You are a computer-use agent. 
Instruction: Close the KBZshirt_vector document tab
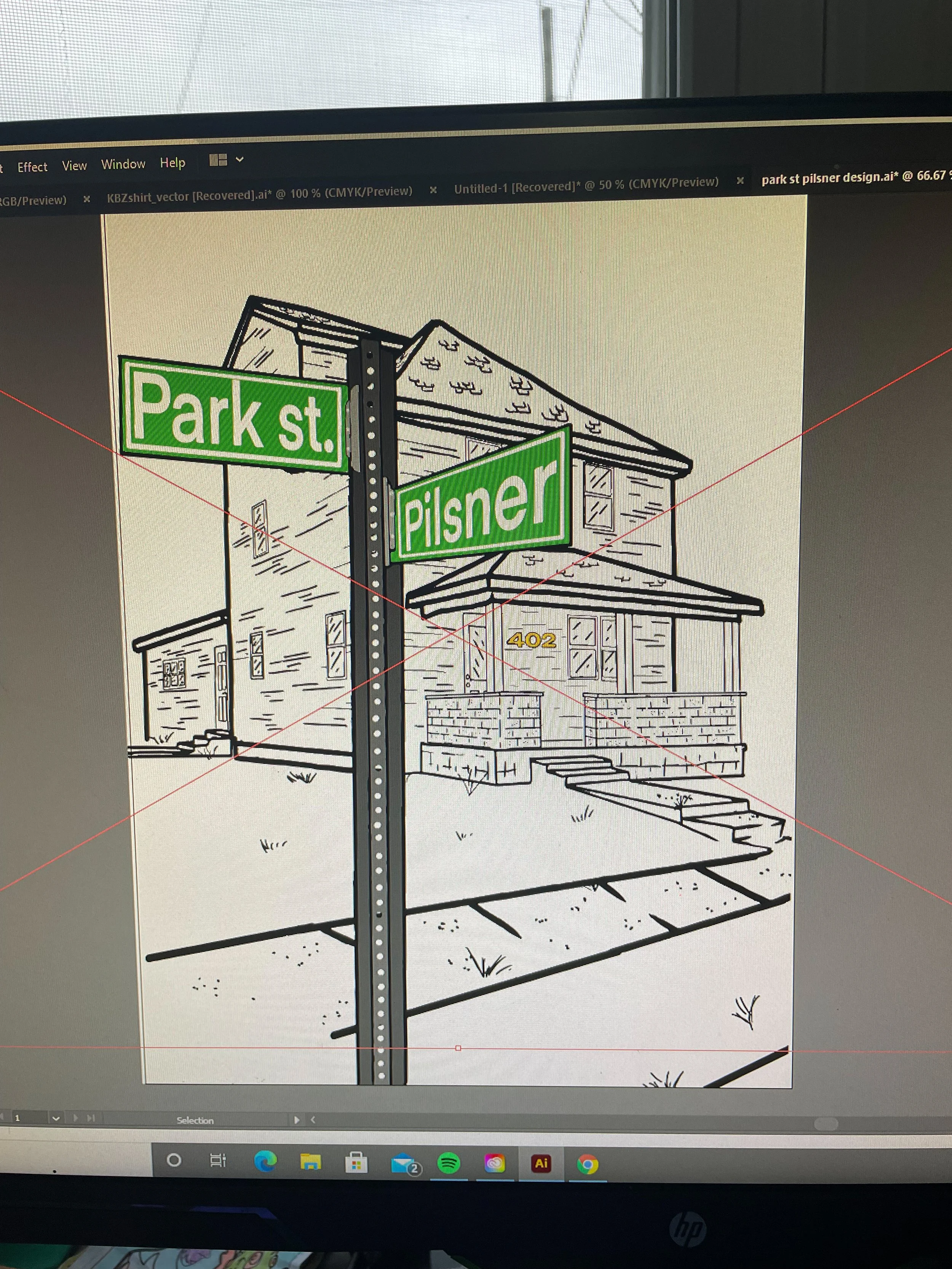point(433,189)
